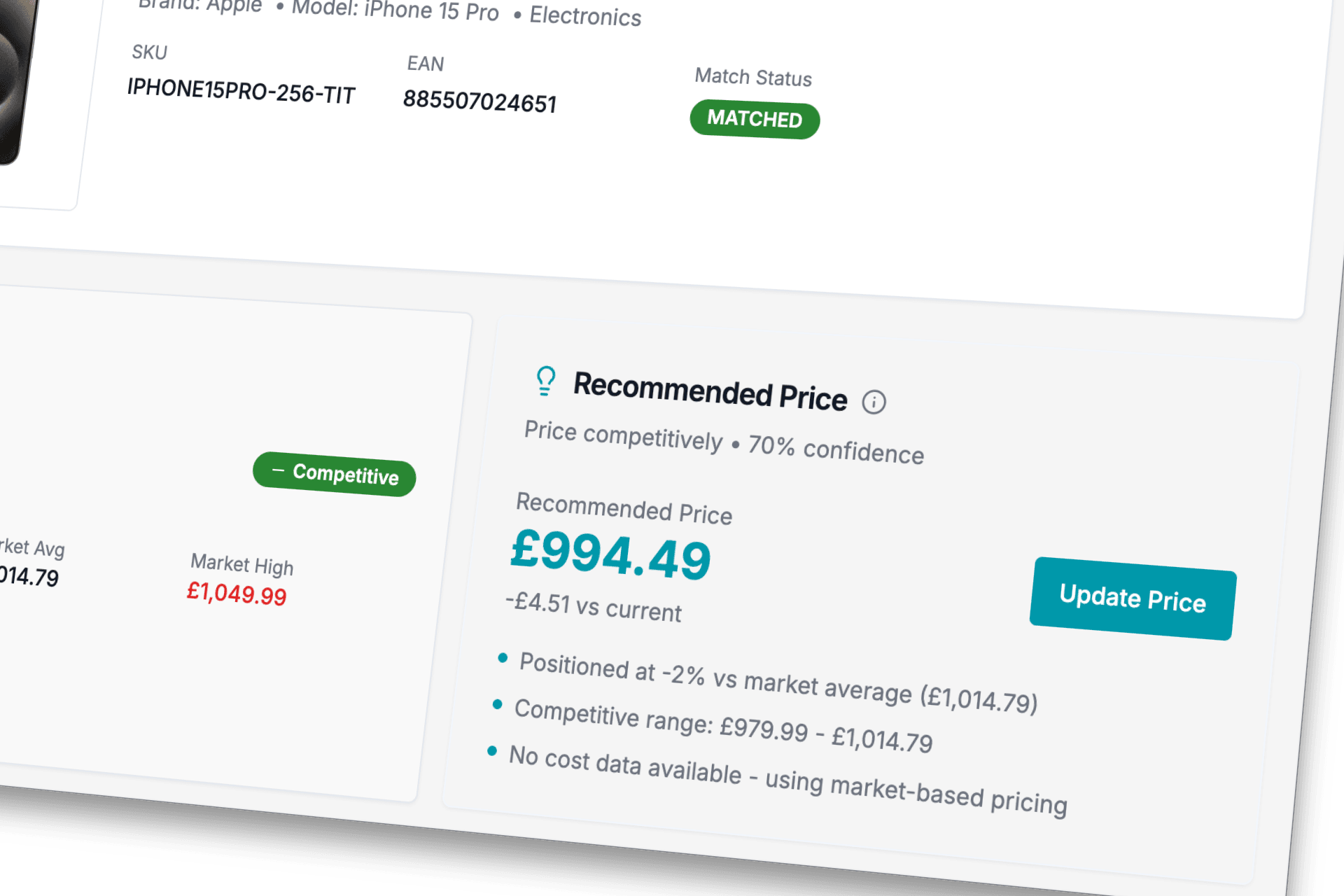The height and width of the screenshot is (896, 1344).
Task: Expand the Market High price breakdown
Action: point(241,567)
